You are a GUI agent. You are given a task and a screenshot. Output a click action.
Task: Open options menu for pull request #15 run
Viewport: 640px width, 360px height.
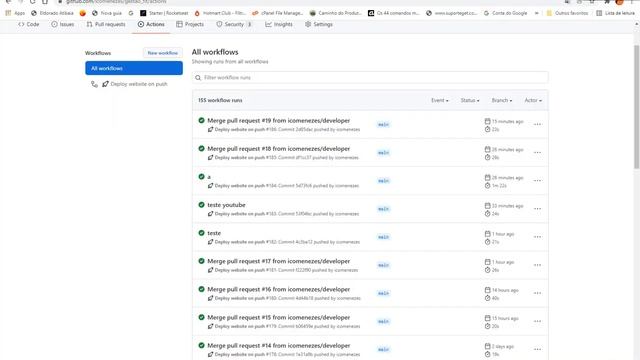coord(538,322)
